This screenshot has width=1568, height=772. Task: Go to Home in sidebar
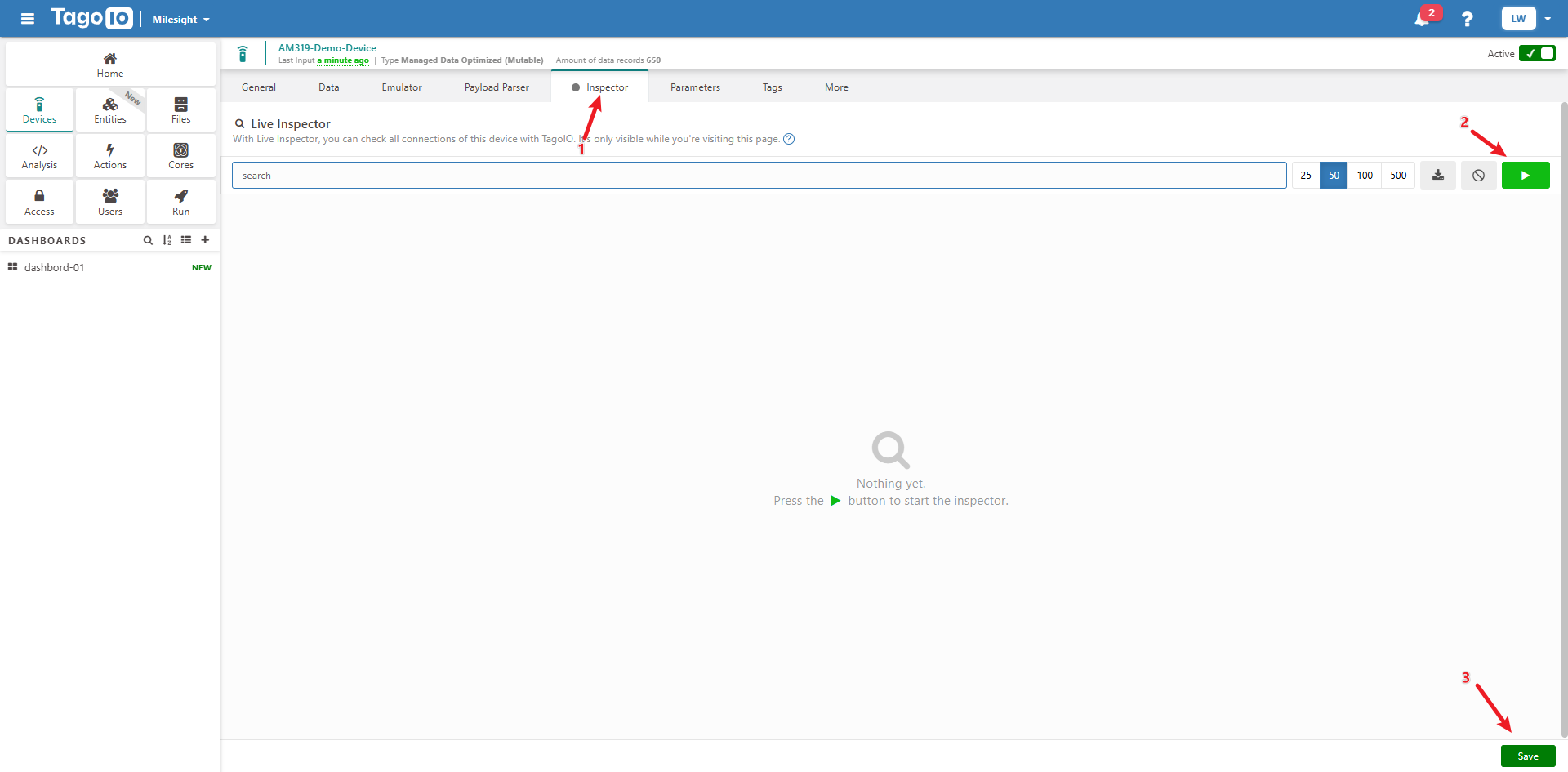tap(110, 65)
